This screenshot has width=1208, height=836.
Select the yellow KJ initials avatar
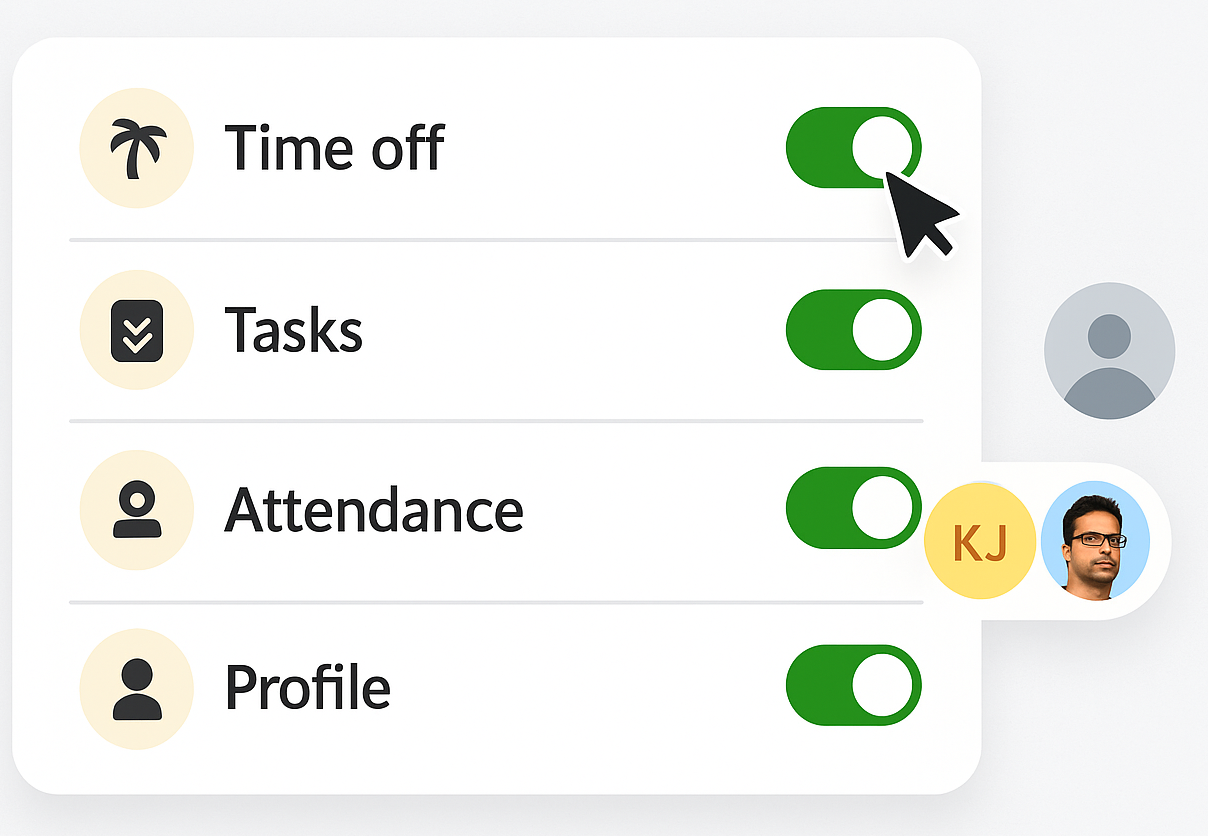(979, 542)
